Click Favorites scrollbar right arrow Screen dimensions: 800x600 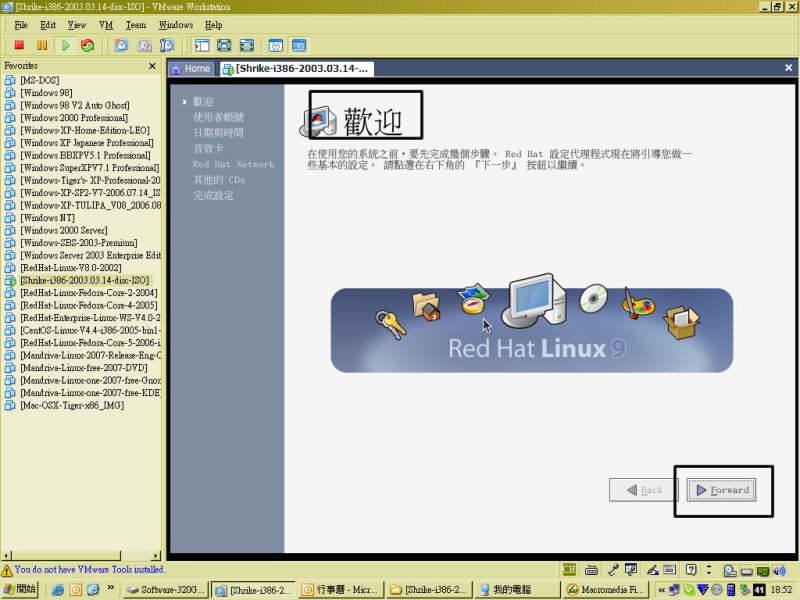click(x=156, y=556)
